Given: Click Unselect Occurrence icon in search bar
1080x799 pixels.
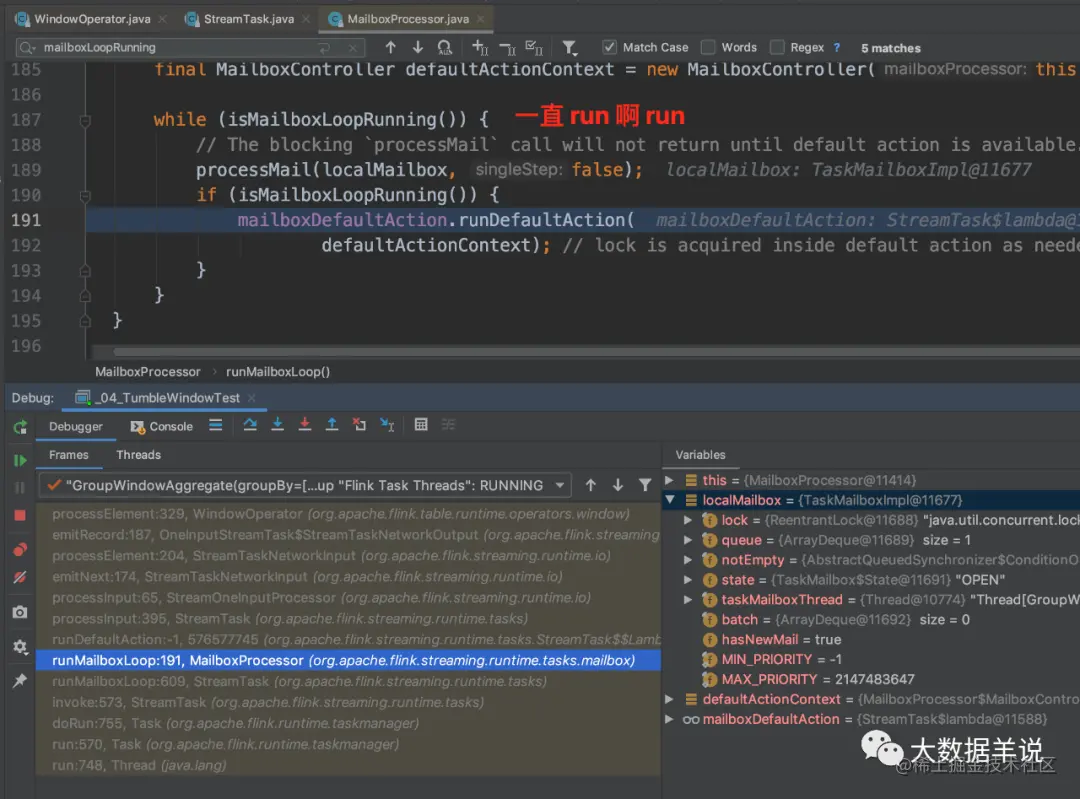Looking at the screenshot, I should pos(507,48).
